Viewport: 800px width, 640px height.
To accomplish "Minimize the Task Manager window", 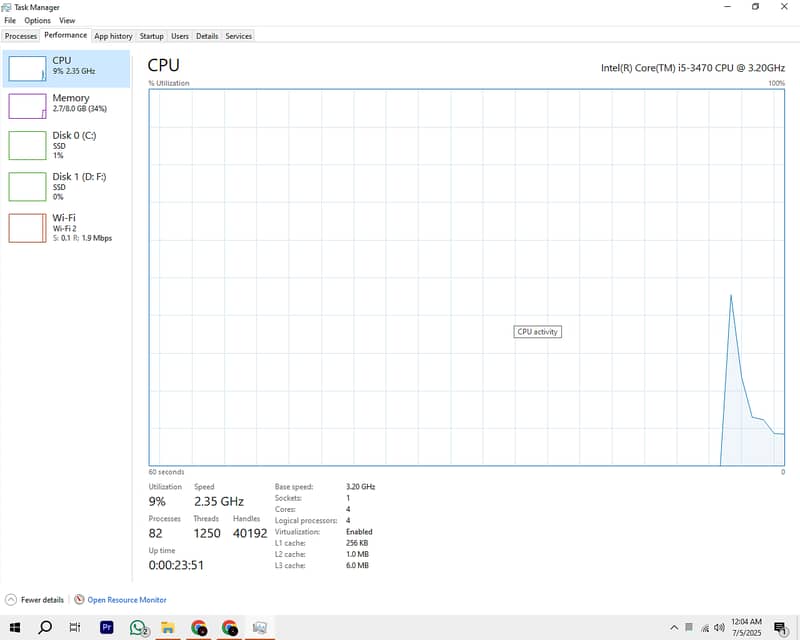I will tap(728, 7).
